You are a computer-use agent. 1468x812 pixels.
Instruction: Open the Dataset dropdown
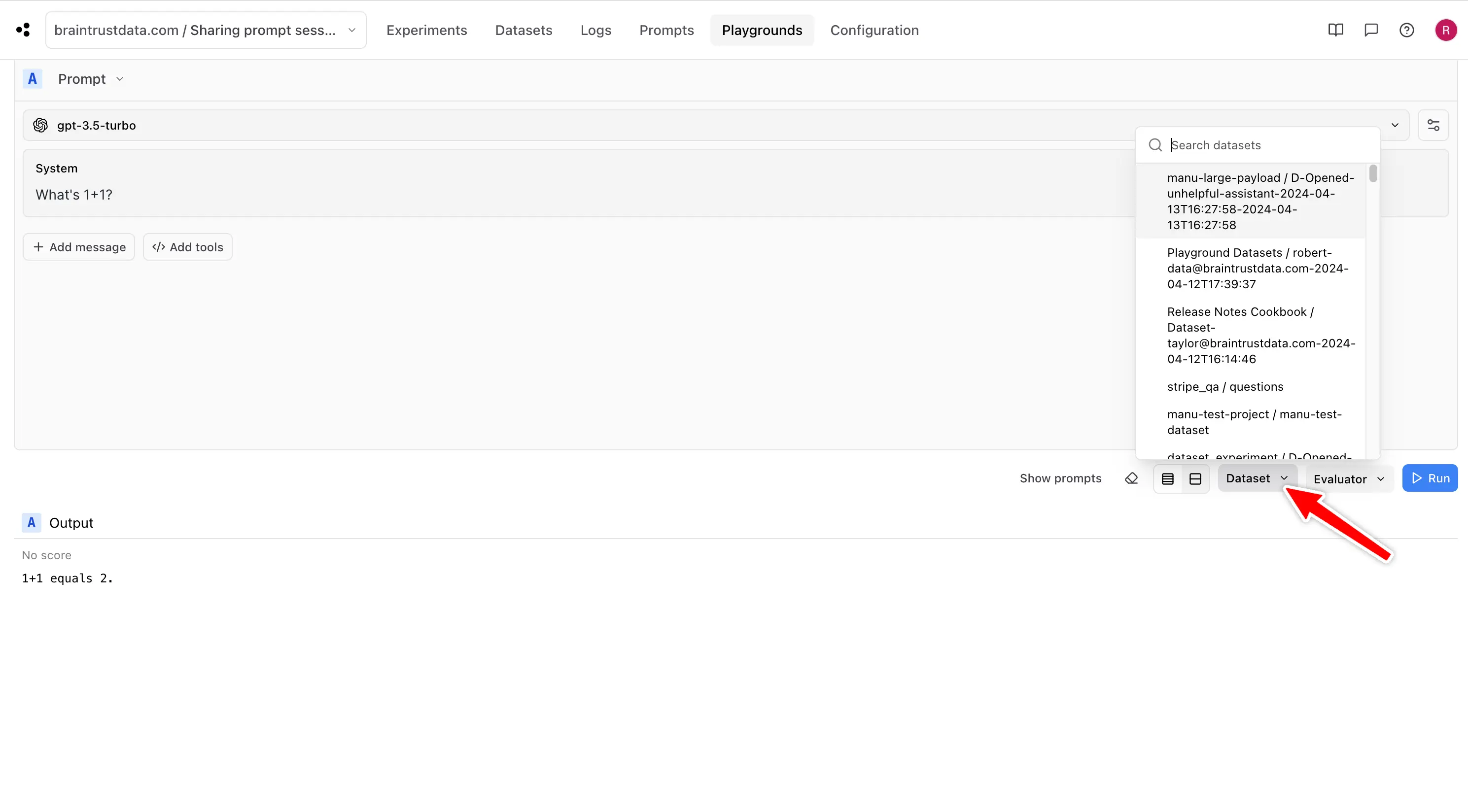[1257, 478]
